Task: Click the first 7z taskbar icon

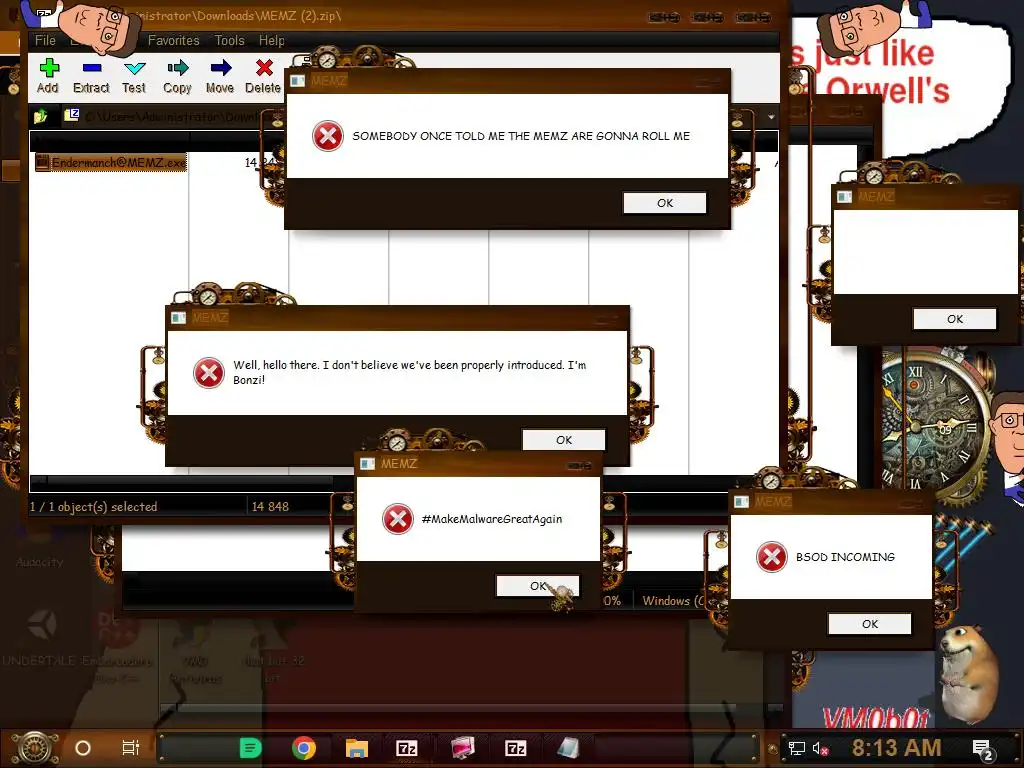Action: (x=407, y=748)
